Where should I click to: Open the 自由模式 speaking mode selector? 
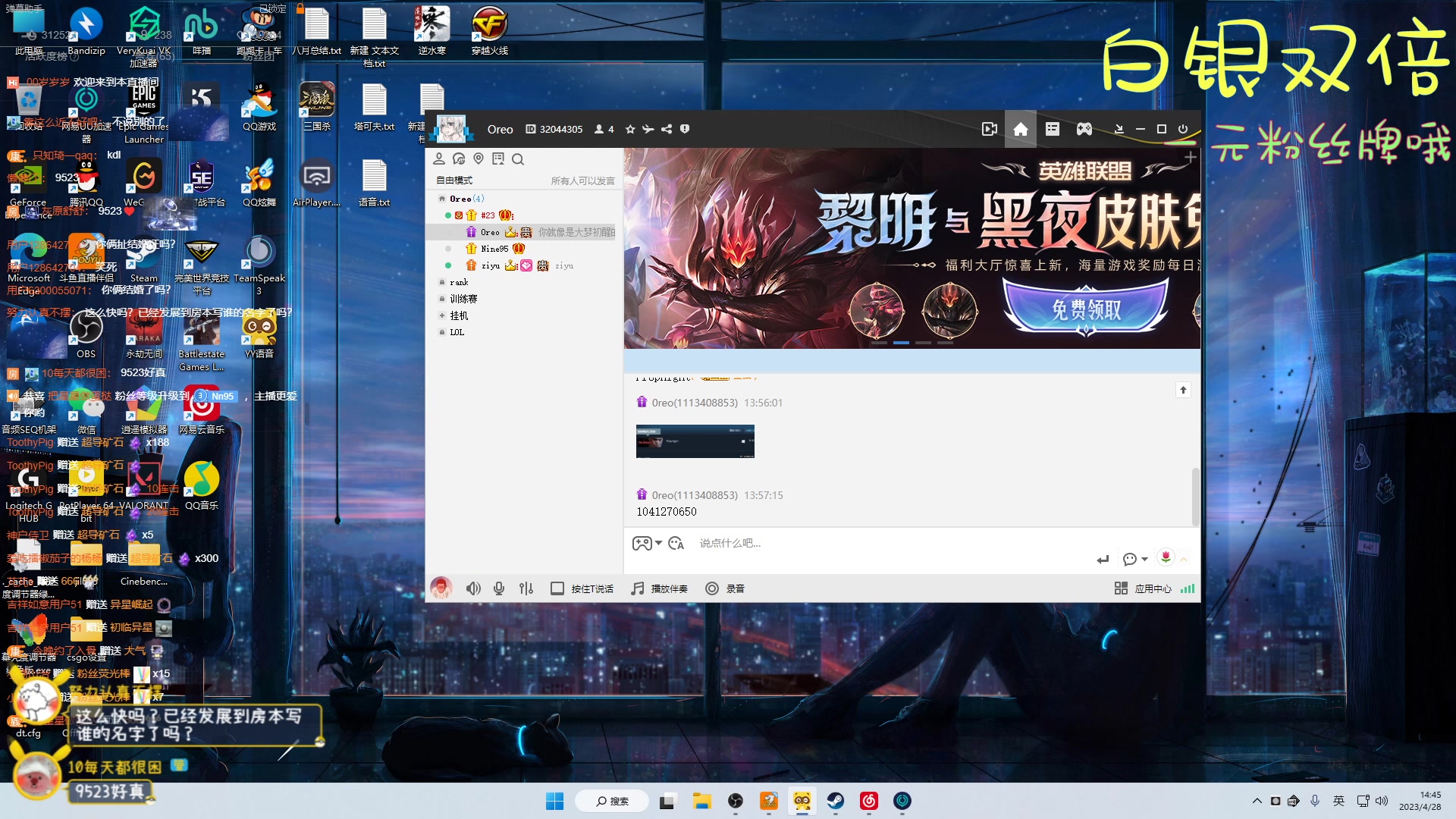click(x=454, y=180)
